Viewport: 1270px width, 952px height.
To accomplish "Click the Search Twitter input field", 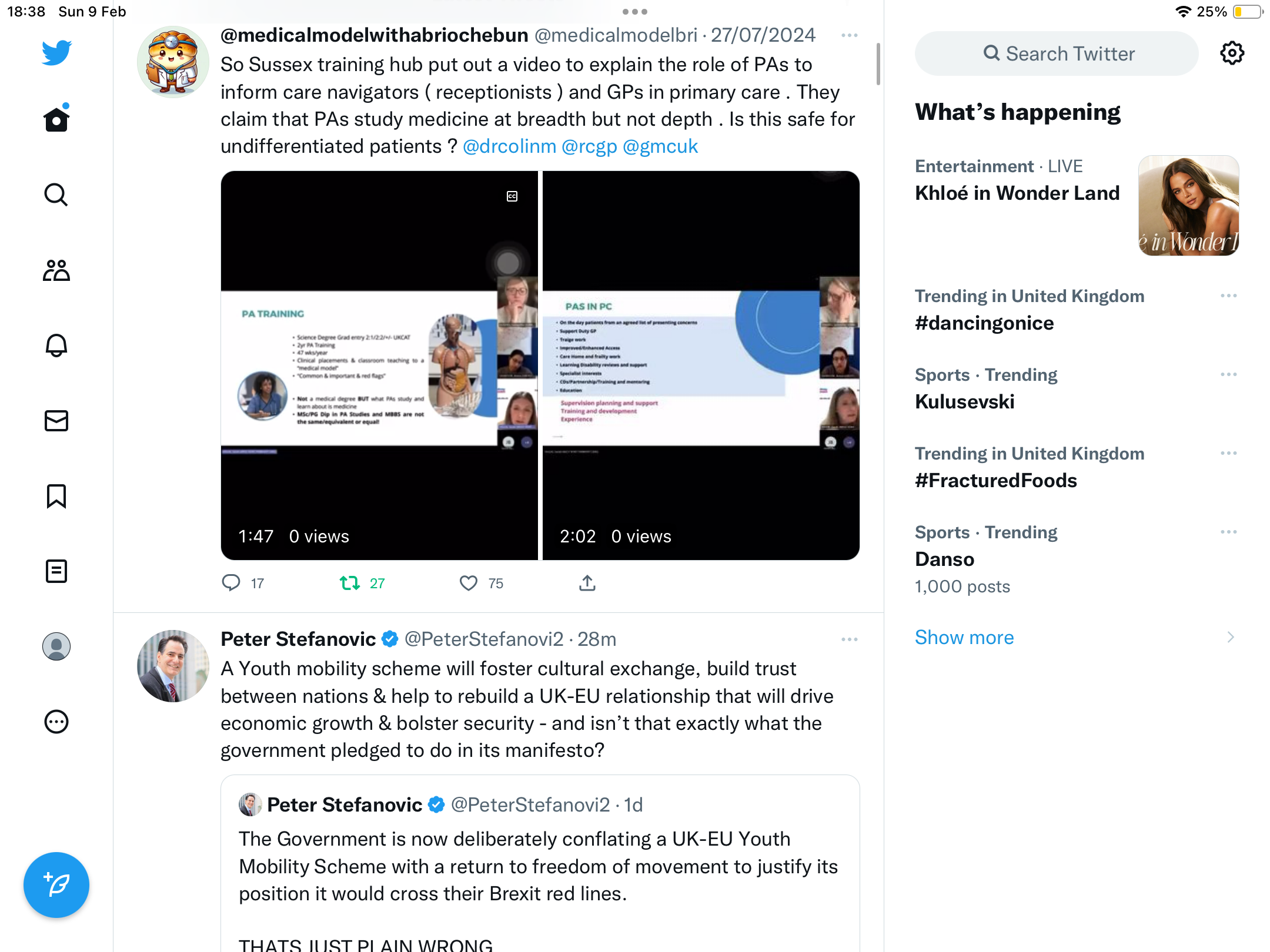I will (x=1057, y=53).
